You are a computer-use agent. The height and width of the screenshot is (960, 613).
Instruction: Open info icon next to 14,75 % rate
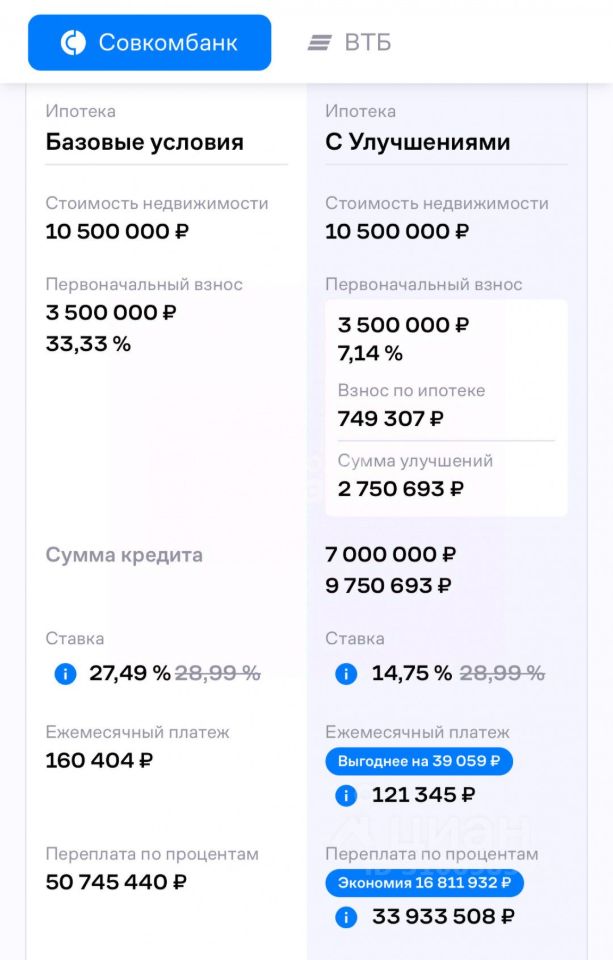[346, 674]
